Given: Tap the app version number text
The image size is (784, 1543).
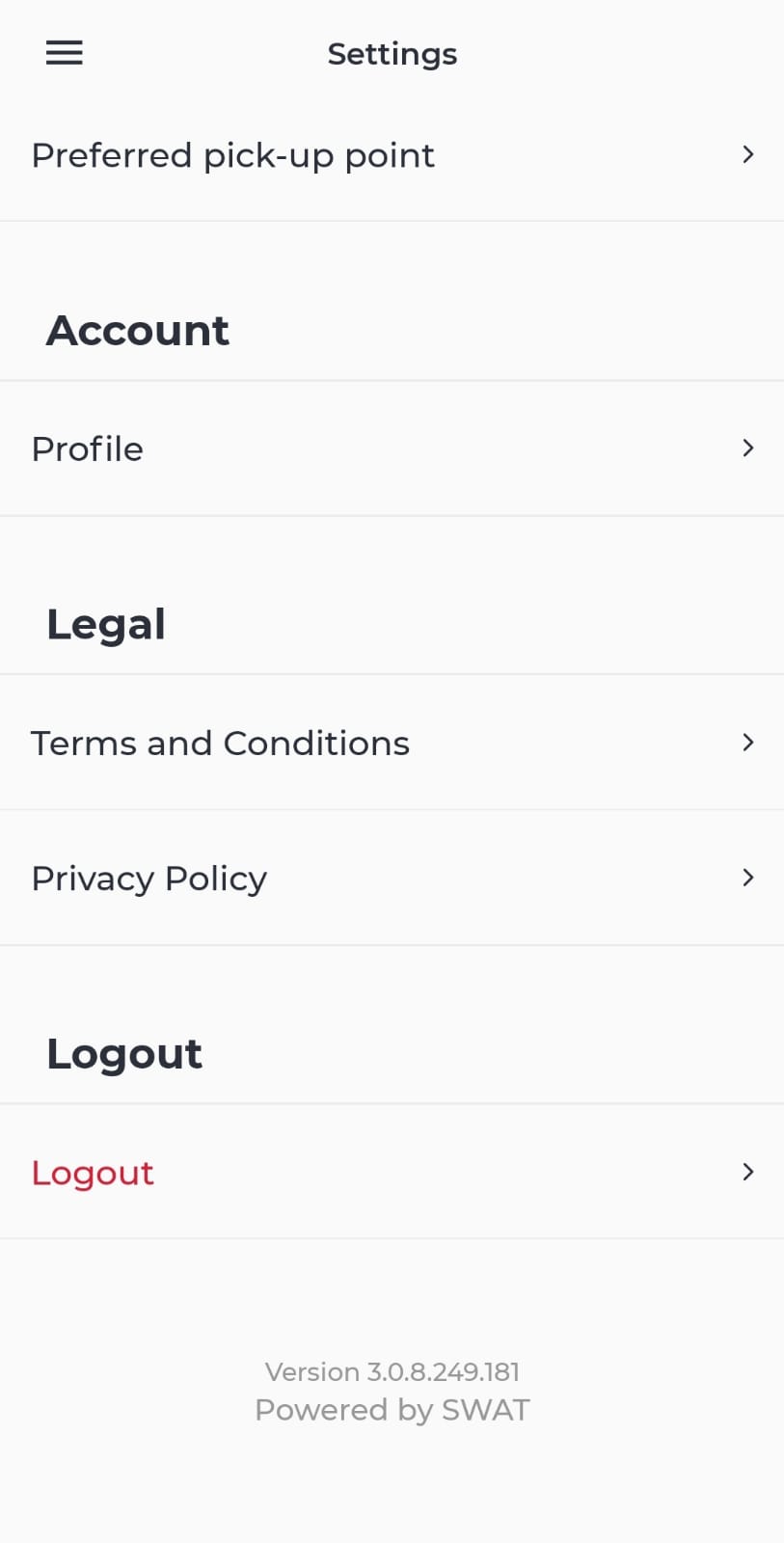Looking at the screenshot, I should 392,1371.
